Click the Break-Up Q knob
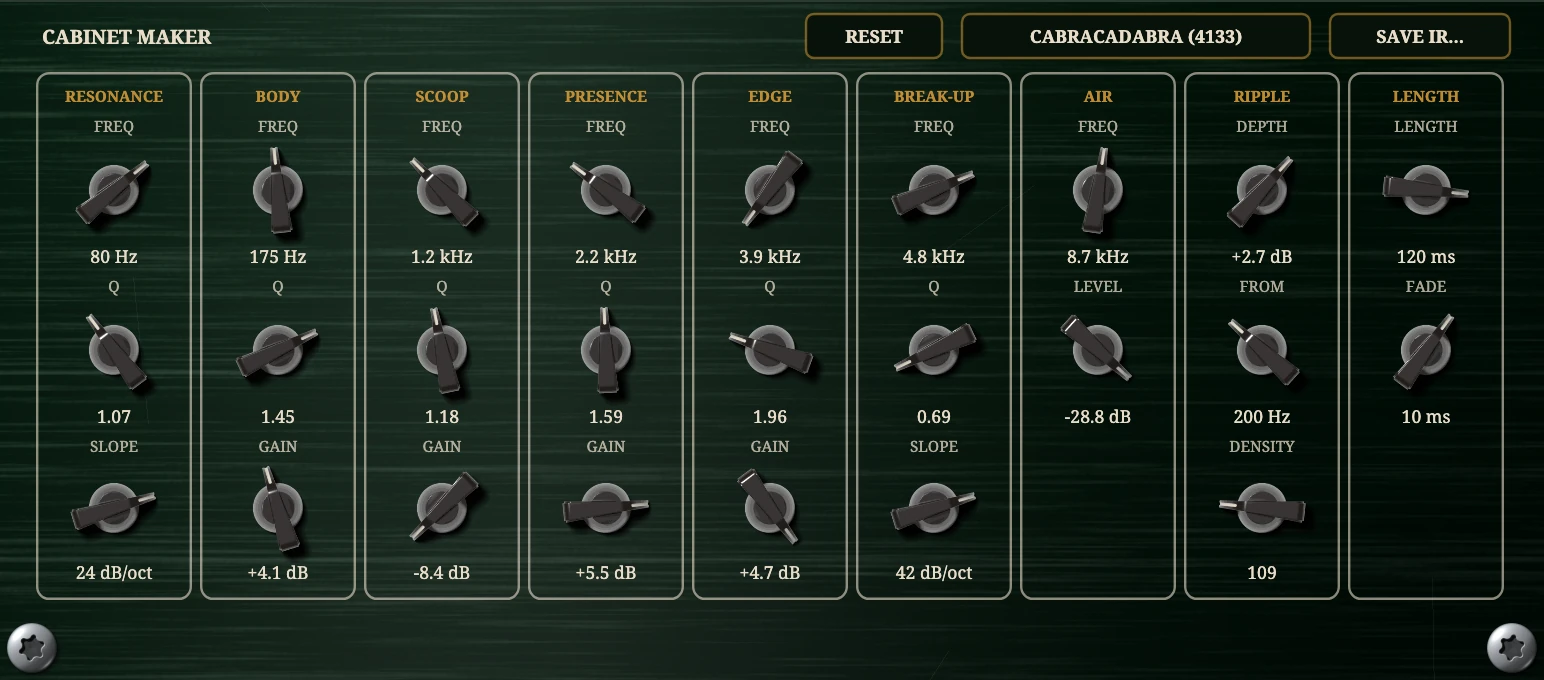Screen dimensions: 1544x680 933,349
